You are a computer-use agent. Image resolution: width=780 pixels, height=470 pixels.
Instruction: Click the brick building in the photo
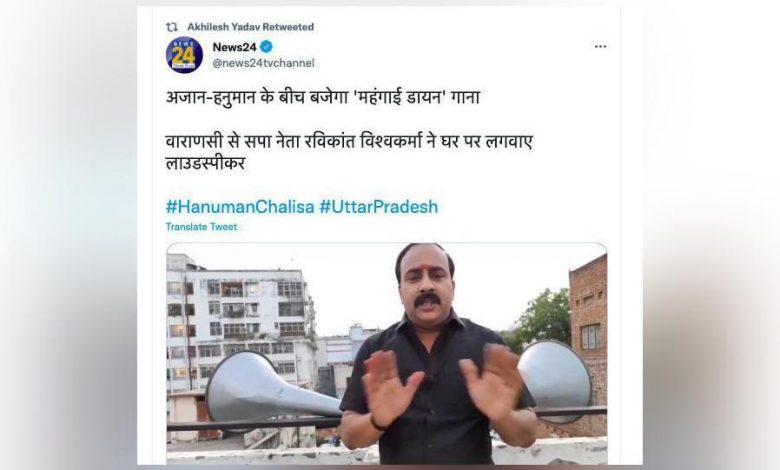(587, 338)
